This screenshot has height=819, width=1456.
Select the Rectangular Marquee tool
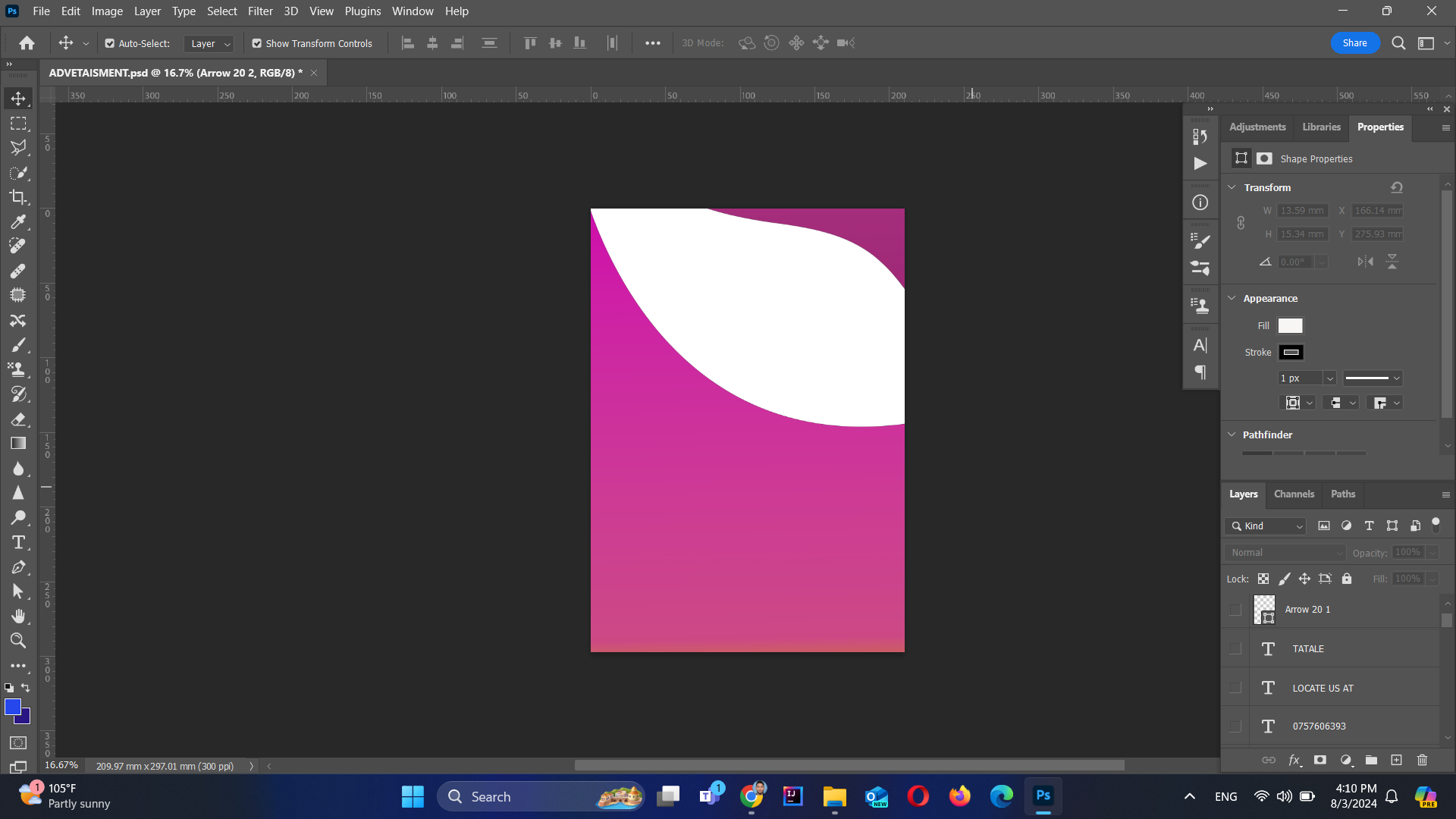pos(18,123)
